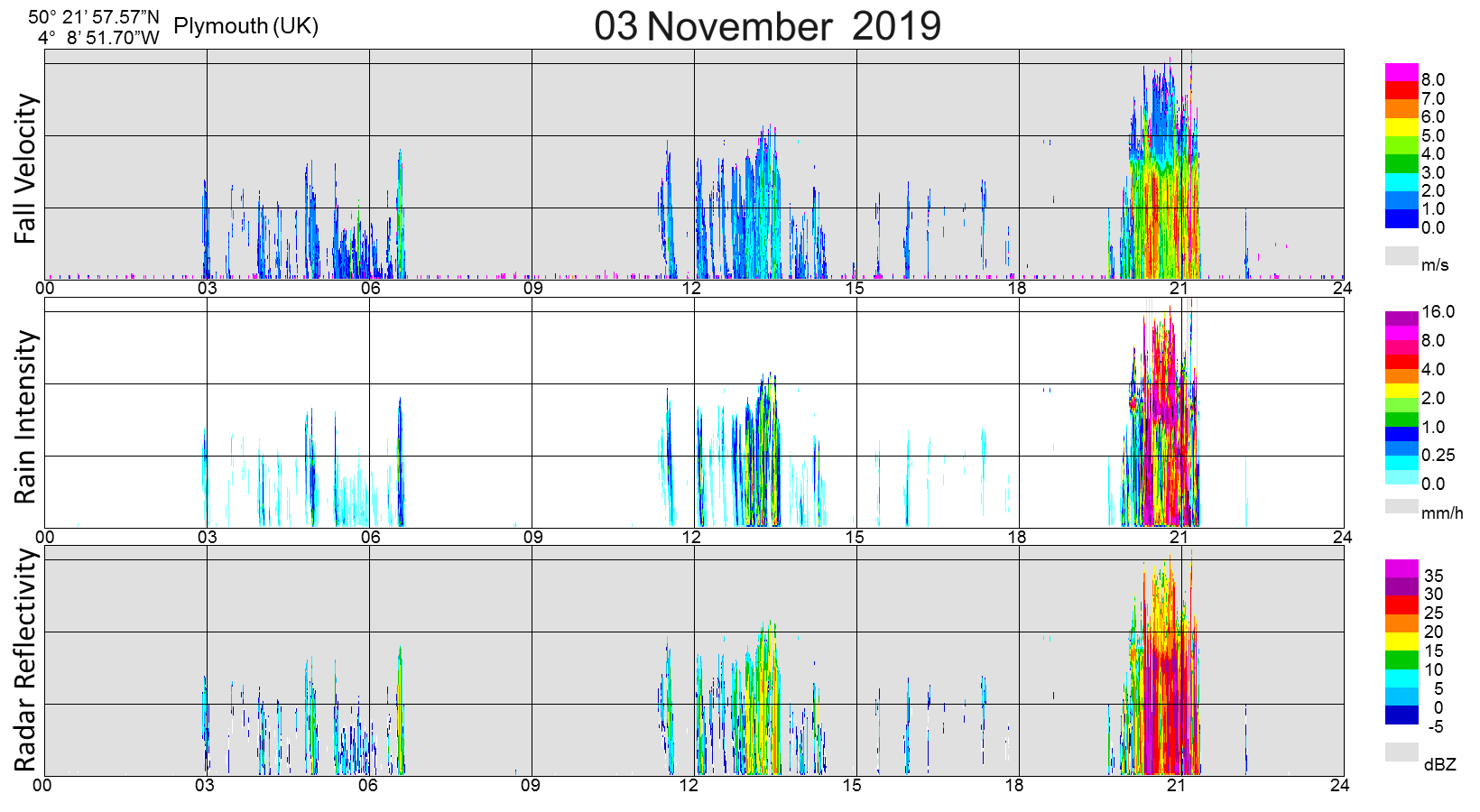The height and width of the screenshot is (812, 1480).
Task: Click the 'mm/h' unit label
Action: pyautogui.click(x=1442, y=513)
